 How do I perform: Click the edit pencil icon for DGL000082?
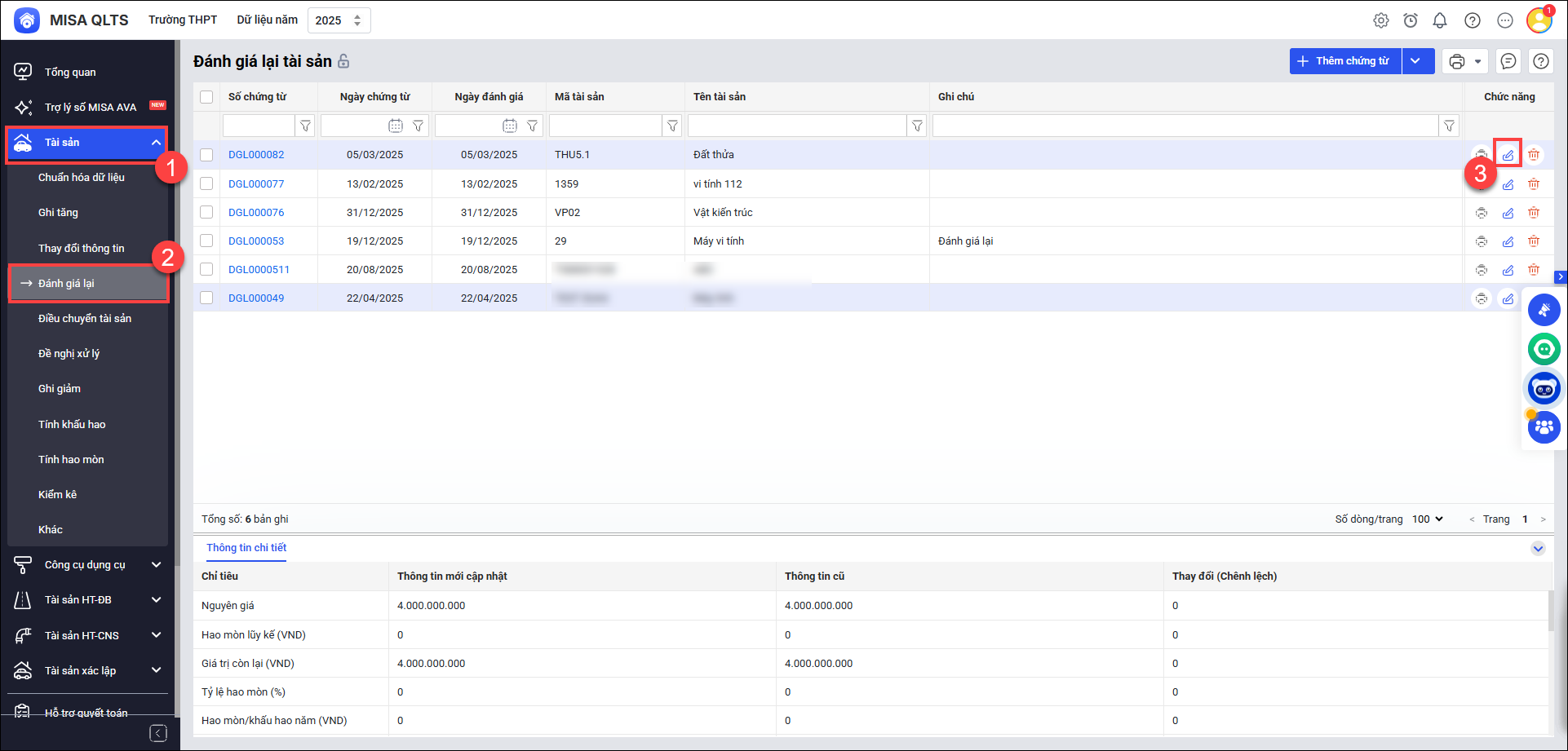click(1508, 155)
